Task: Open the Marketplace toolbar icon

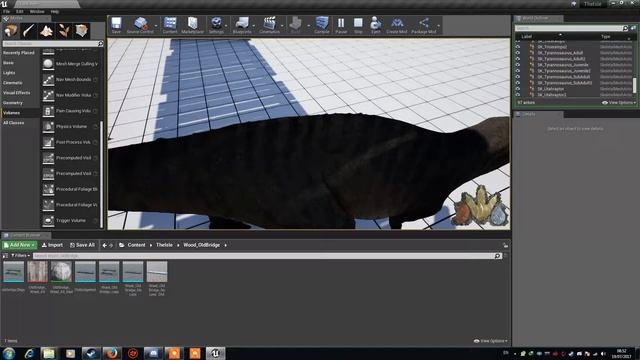Action: [192, 25]
